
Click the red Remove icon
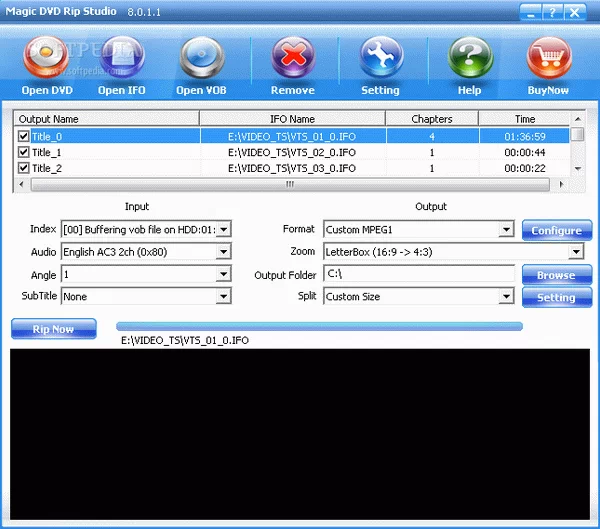tap(292, 59)
